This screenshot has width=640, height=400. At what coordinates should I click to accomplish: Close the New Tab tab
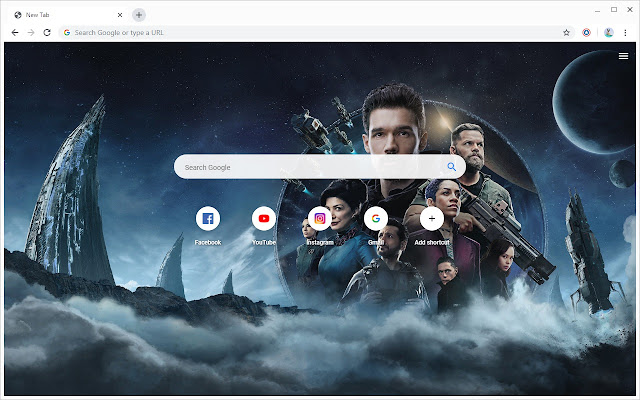click(120, 15)
